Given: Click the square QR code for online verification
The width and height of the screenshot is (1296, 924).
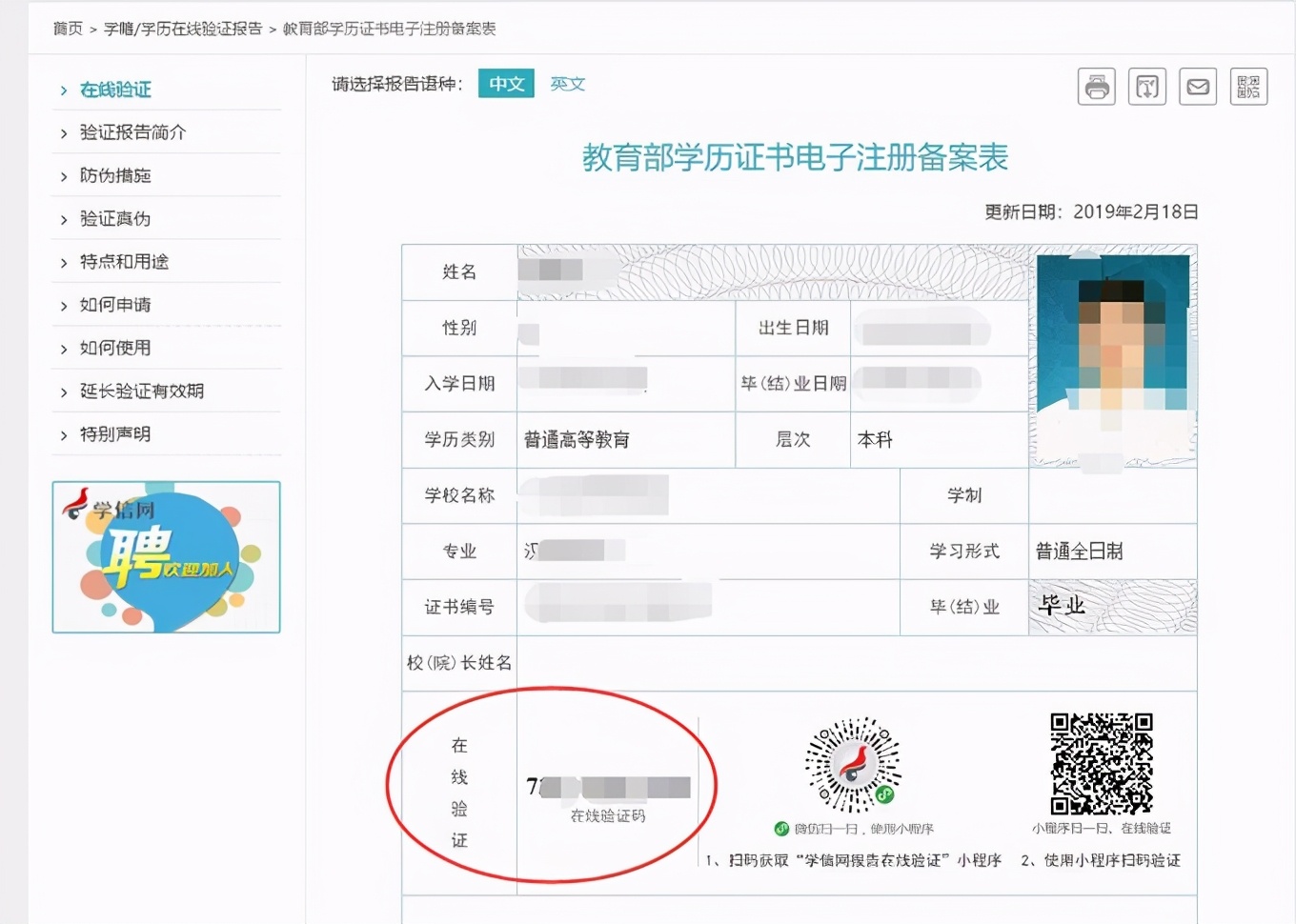Looking at the screenshot, I should click(1101, 764).
